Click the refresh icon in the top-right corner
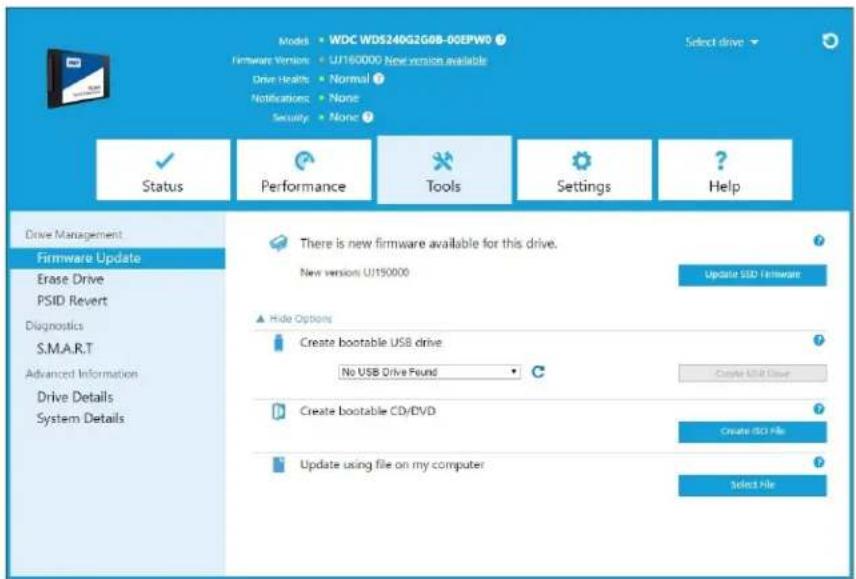856x579 pixels. pyautogui.click(x=830, y=41)
